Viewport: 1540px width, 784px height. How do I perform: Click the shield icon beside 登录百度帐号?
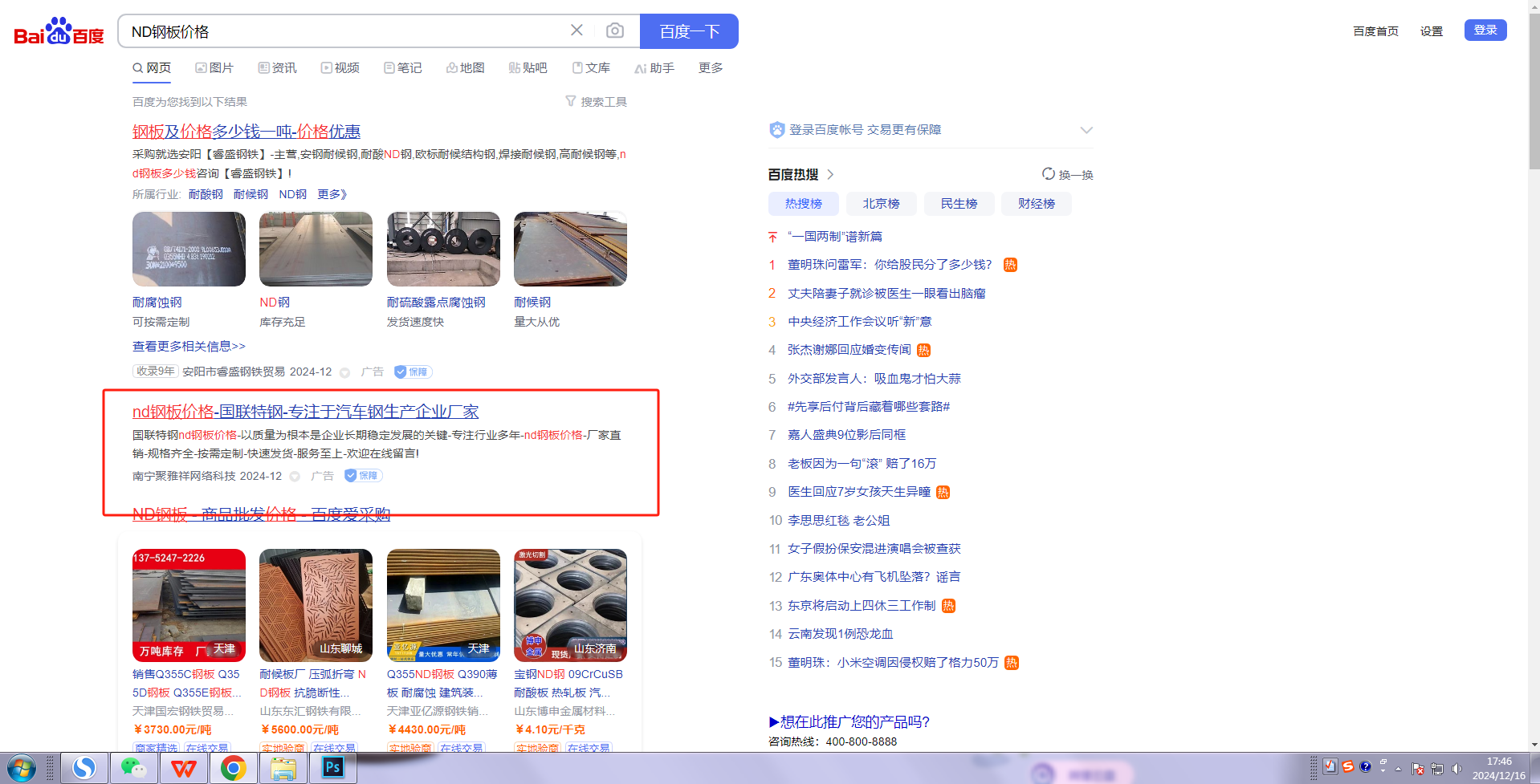[776, 130]
